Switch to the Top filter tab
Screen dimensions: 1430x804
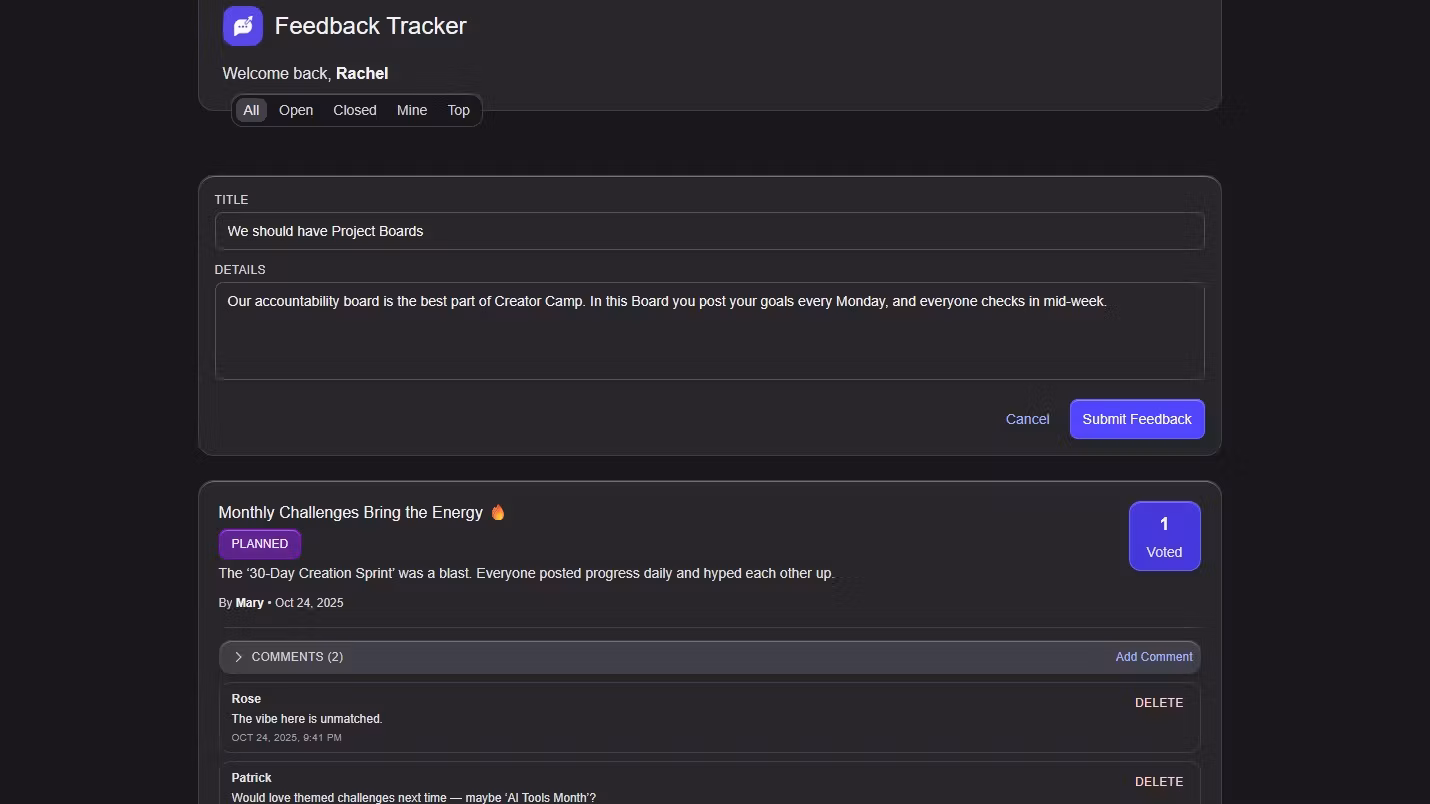click(459, 110)
